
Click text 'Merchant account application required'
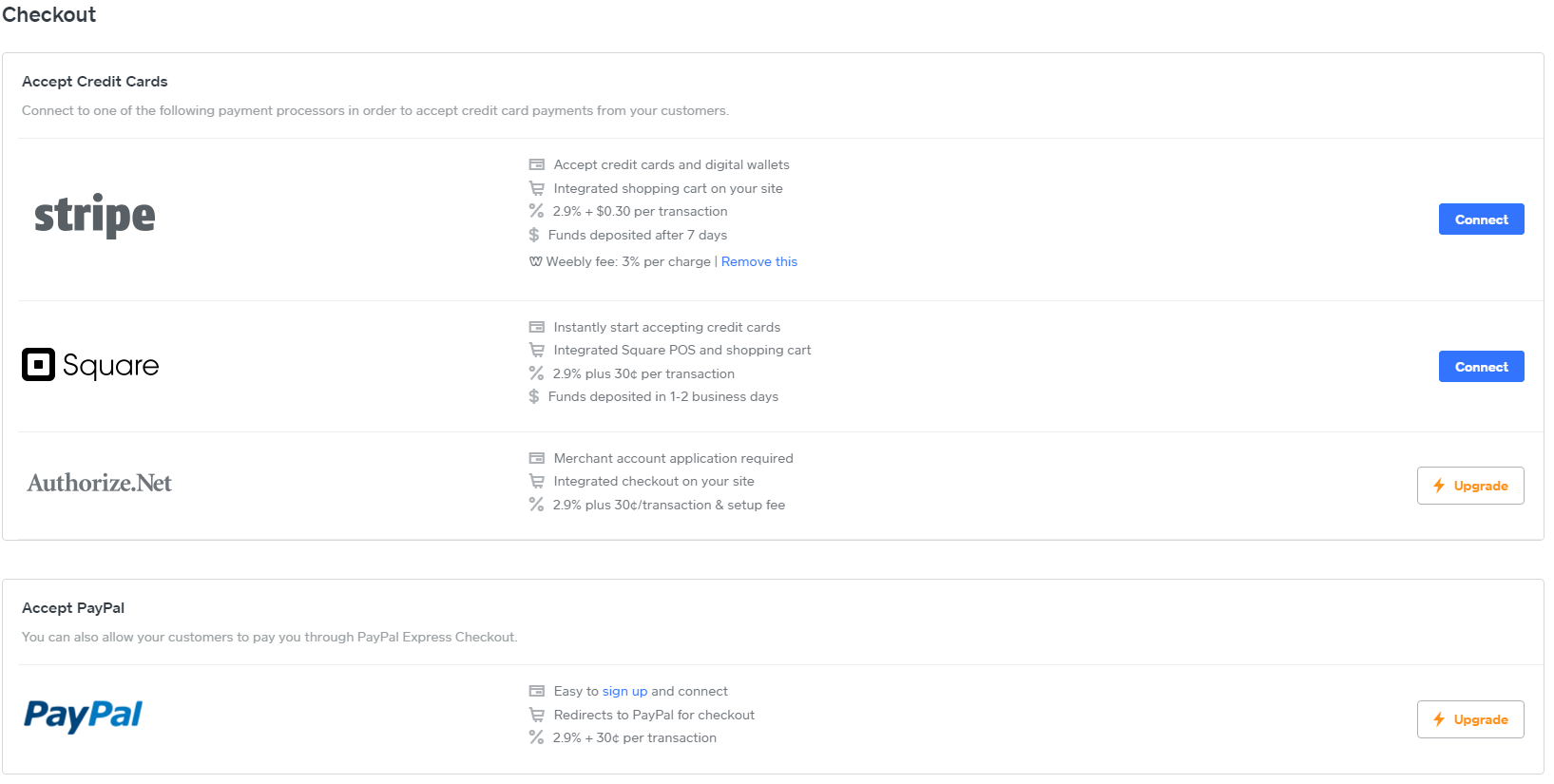click(x=674, y=458)
